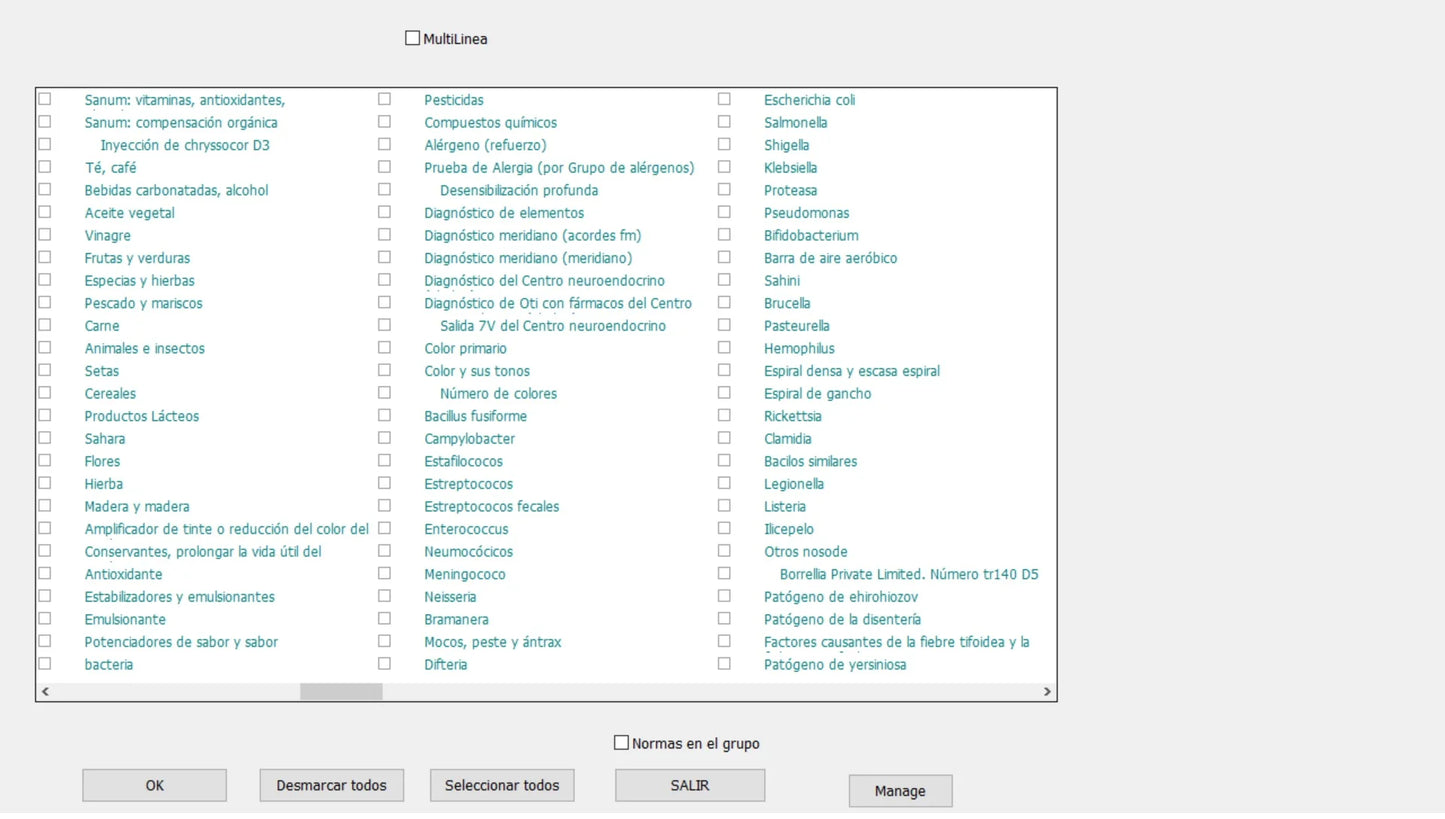Screen dimensions: 1445x819
Task: Tick the Pesticidas checkbox
Action: (384, 99)
